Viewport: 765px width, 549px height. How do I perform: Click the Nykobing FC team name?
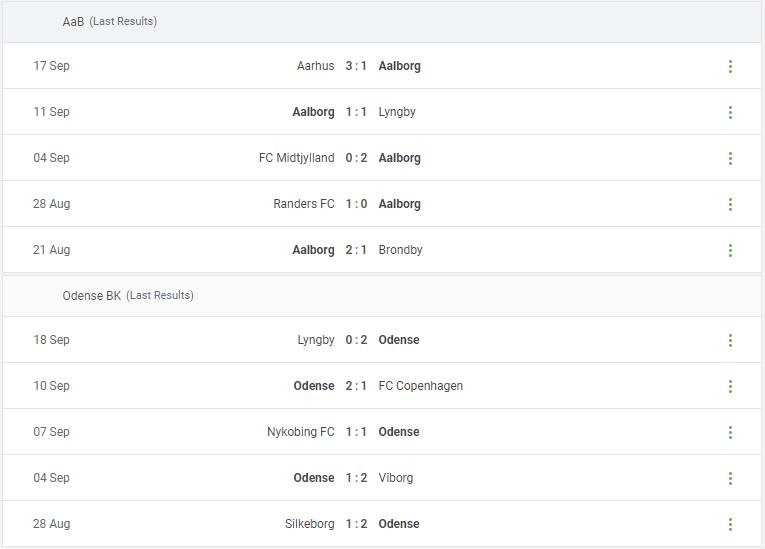301,432
